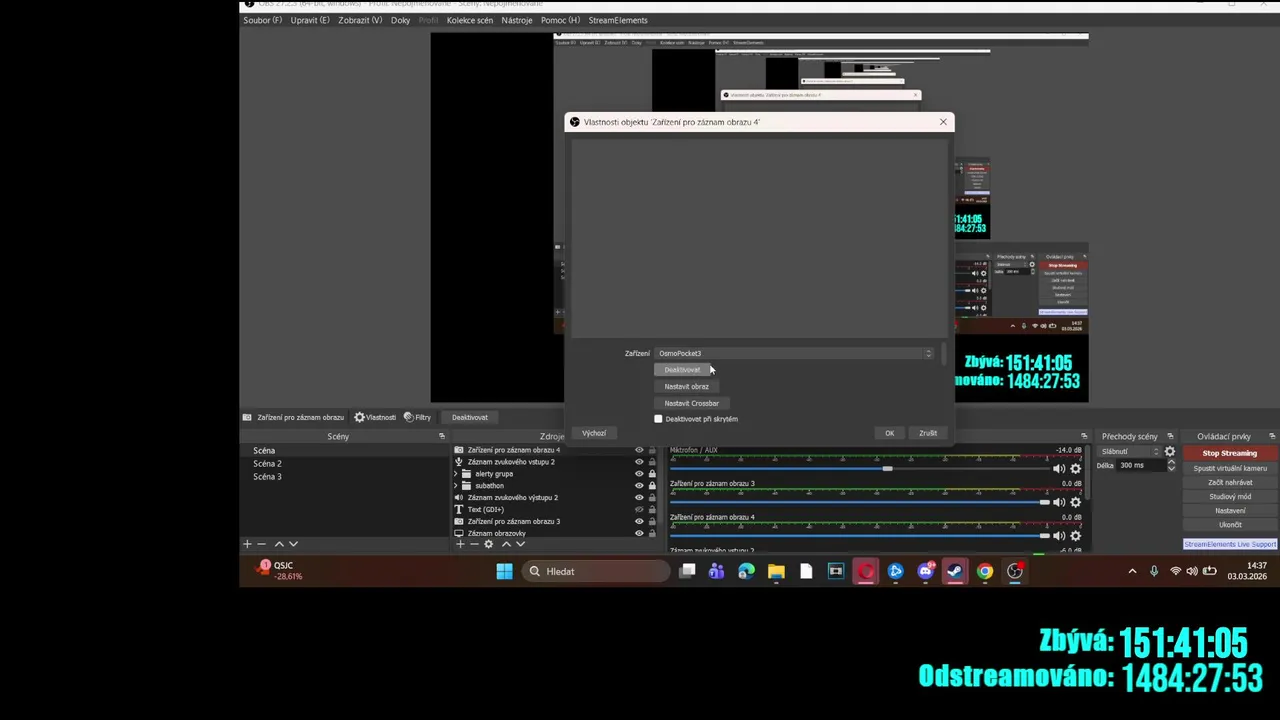Mute Zařízení pro záznam obrazu 3 audio

coord(1059,502)
